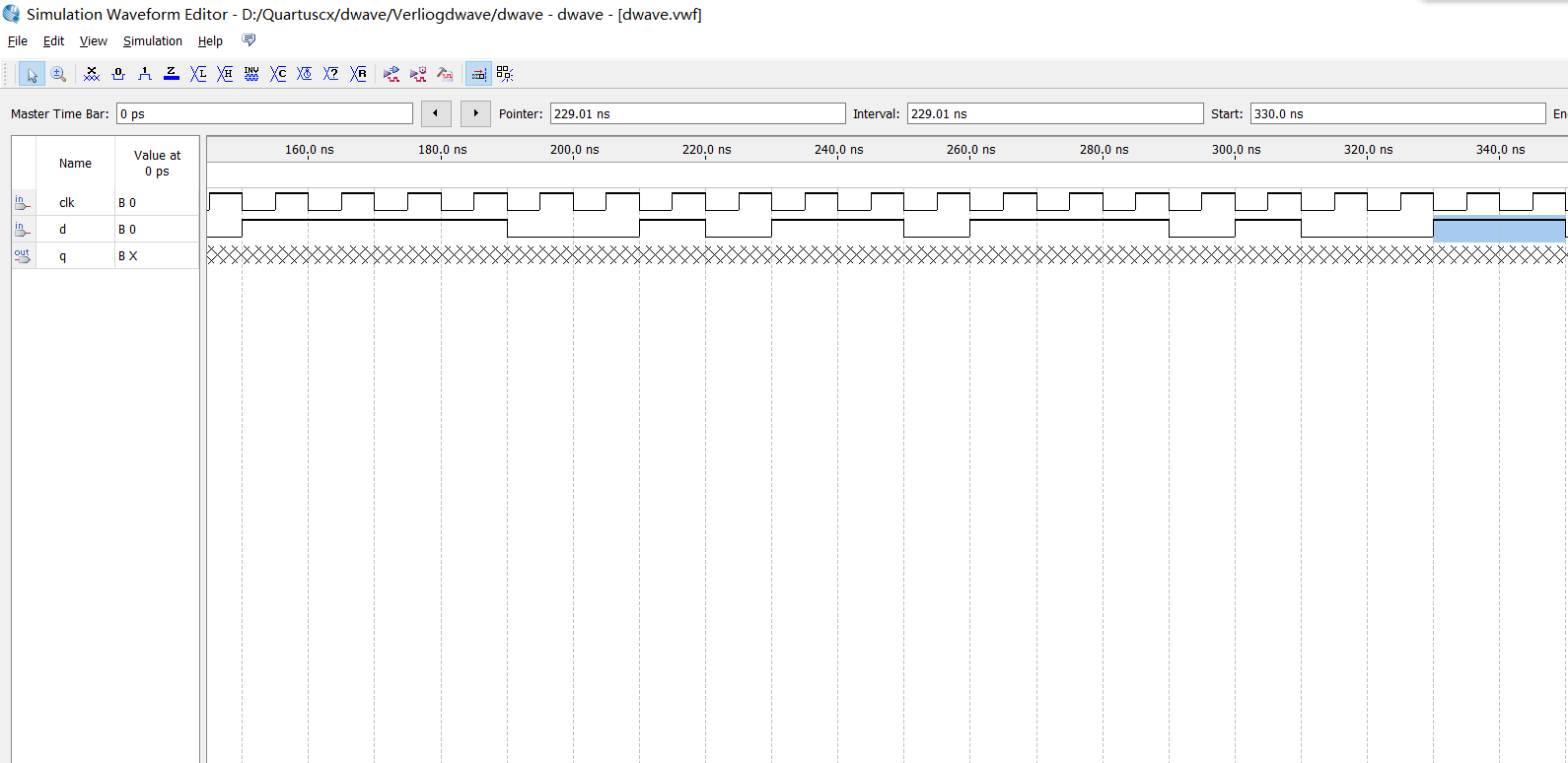Click the 200.0 ns time ruler mark
The image size is (1568, 763).
(x=575, y=150)
